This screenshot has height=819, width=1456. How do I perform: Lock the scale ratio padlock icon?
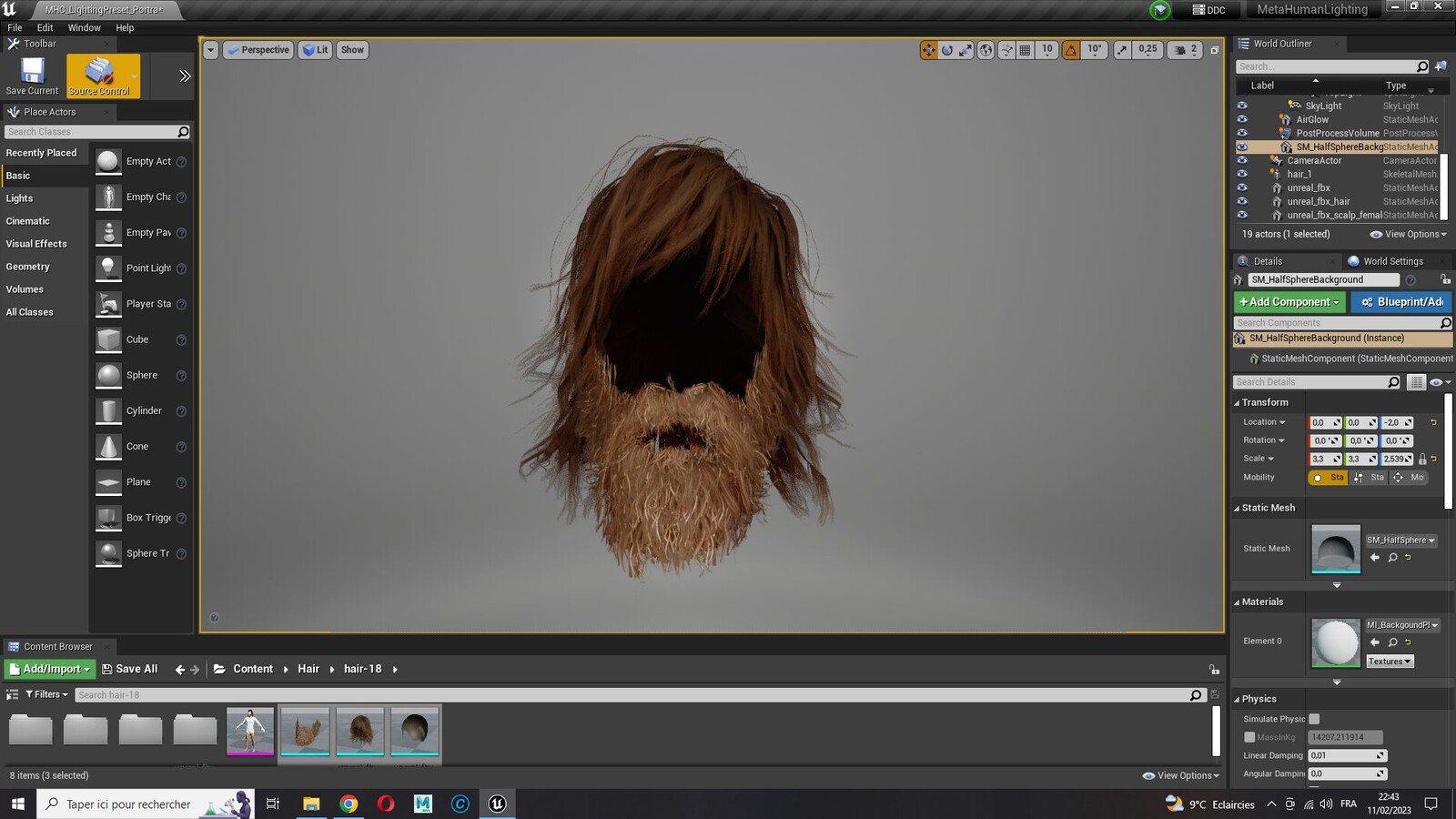point(1422,459)
